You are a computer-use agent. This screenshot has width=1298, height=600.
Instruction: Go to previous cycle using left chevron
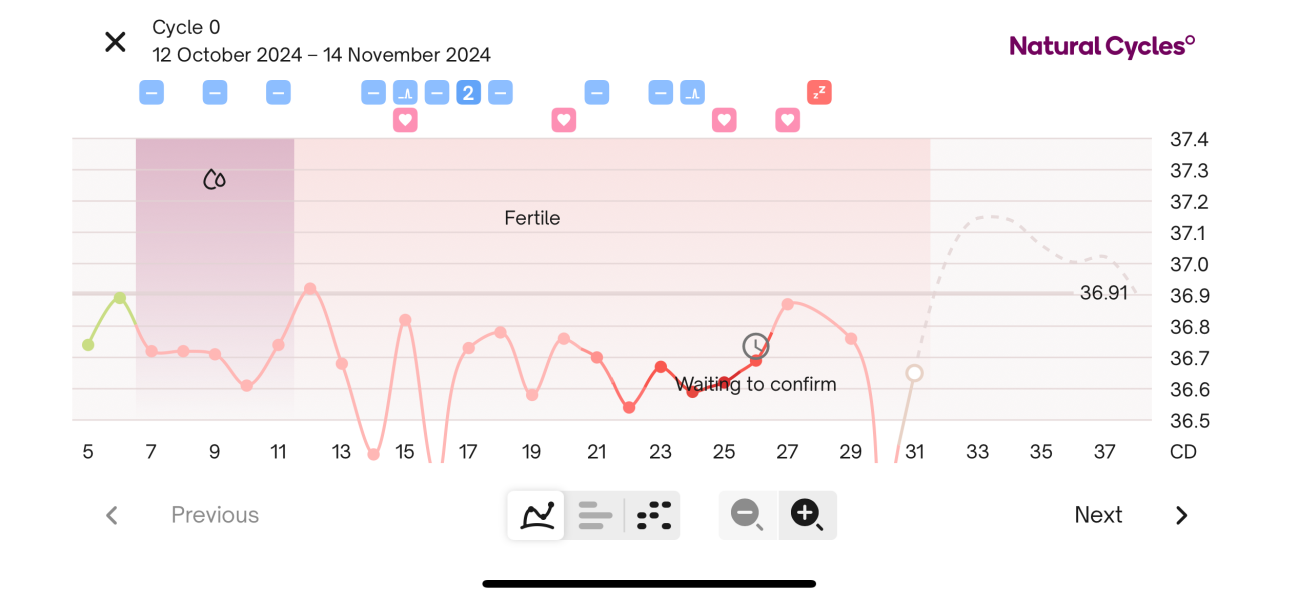pos(112,515)
